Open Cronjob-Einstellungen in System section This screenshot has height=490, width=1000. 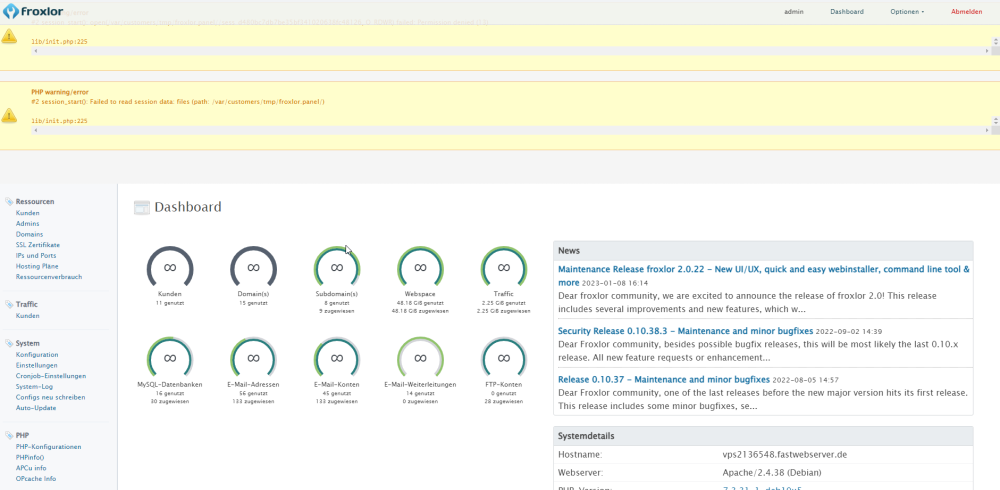pos(51,376)
